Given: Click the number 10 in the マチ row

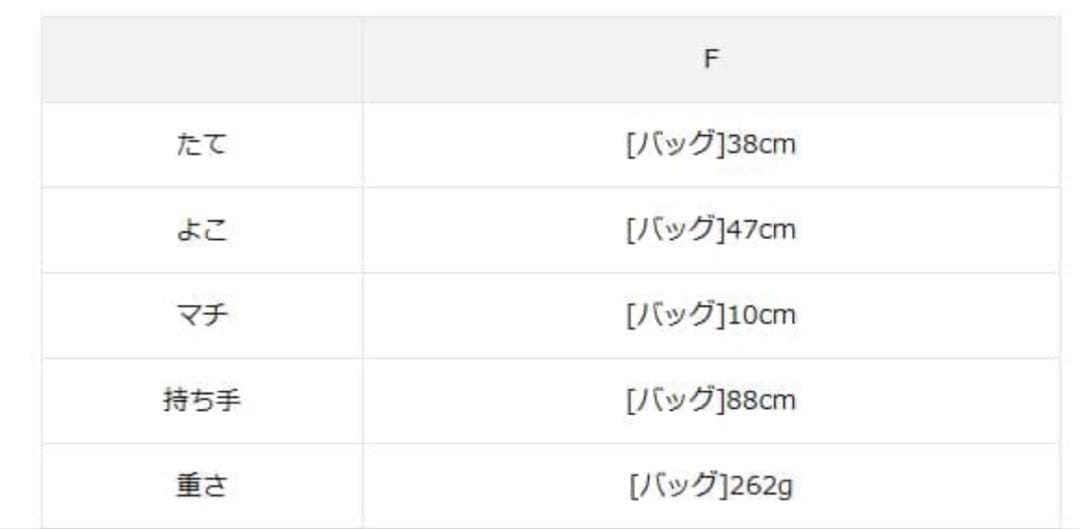Looking at the screenshot, I should pyautogui.click(x=742, y=316).
